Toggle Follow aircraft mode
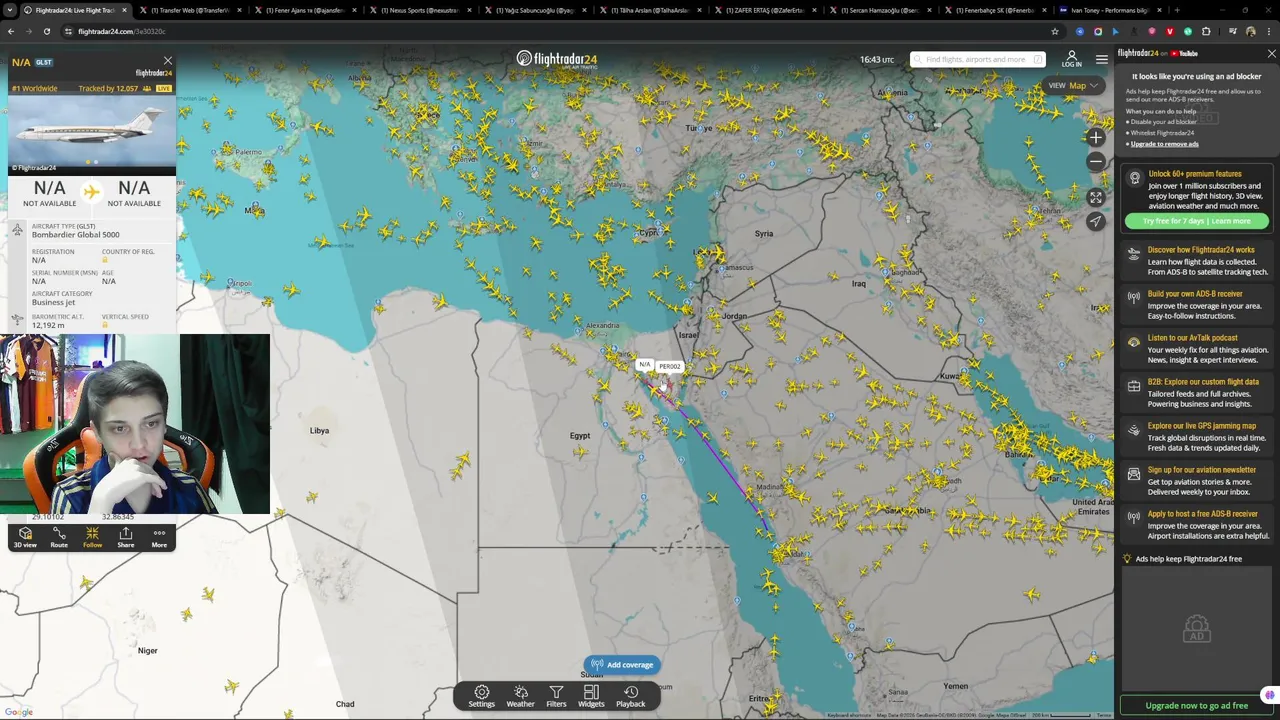The height and width of the screenshot is (720, 1280). [92, 538]
